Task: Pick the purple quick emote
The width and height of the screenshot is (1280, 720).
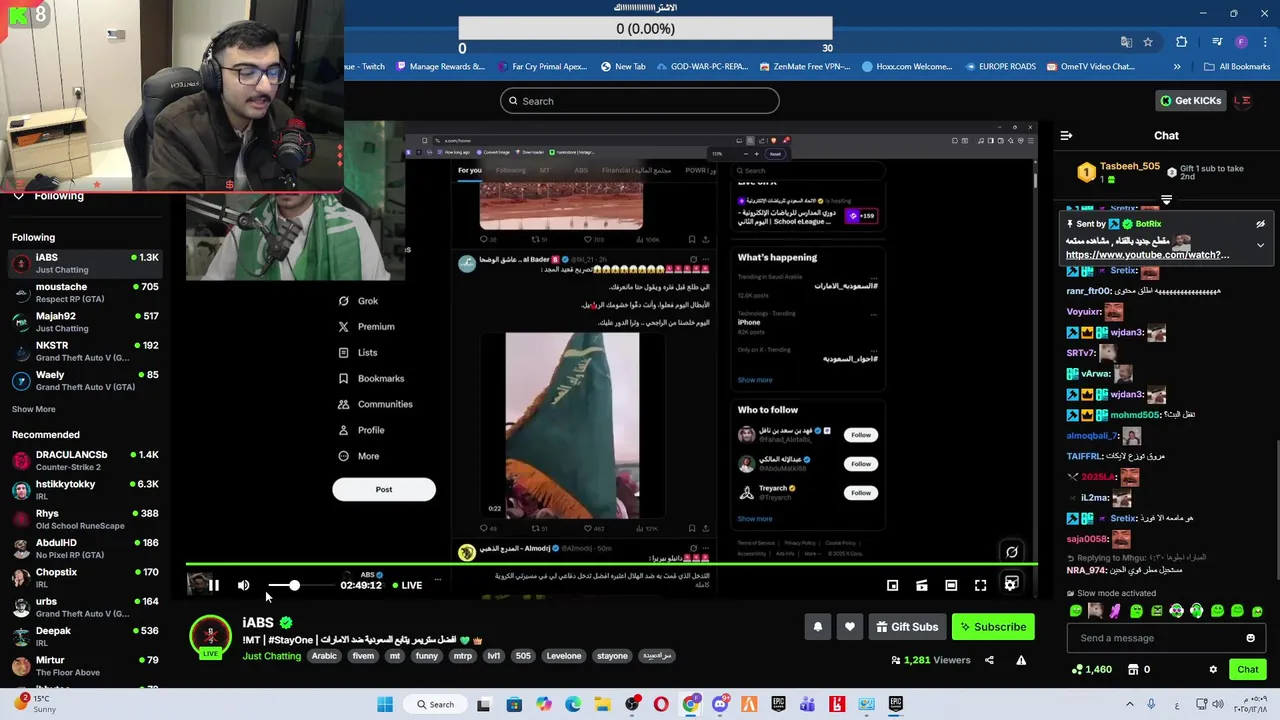Action: tap(1116, 611)
